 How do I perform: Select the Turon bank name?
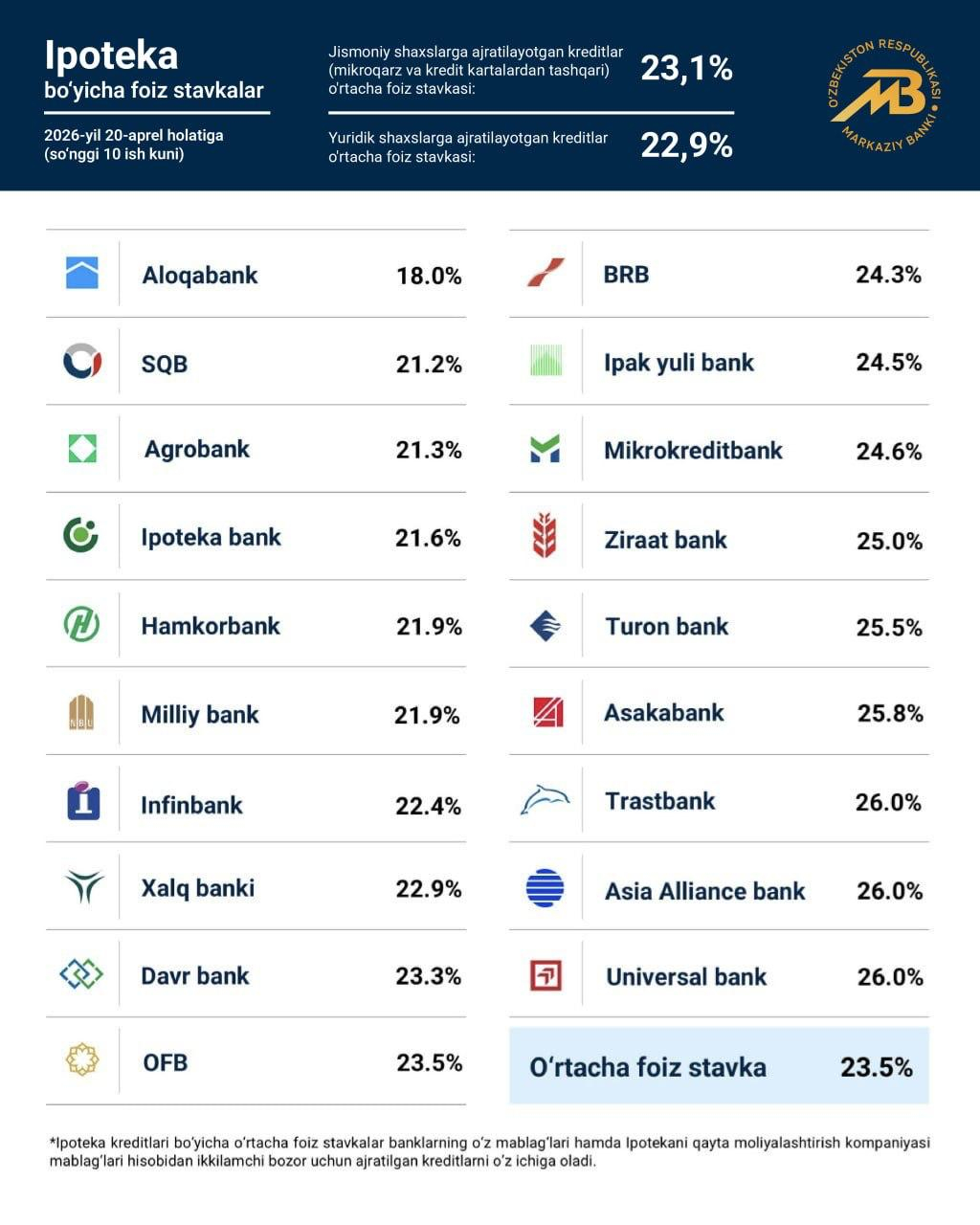(x=667, y=627)
